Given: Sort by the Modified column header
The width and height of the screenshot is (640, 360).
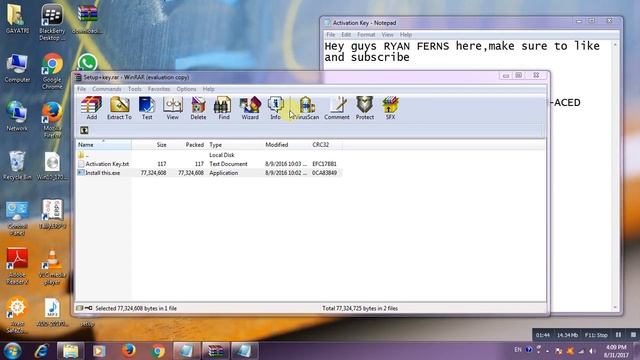Looking at the screenshot, I should [x=287, y=145].
